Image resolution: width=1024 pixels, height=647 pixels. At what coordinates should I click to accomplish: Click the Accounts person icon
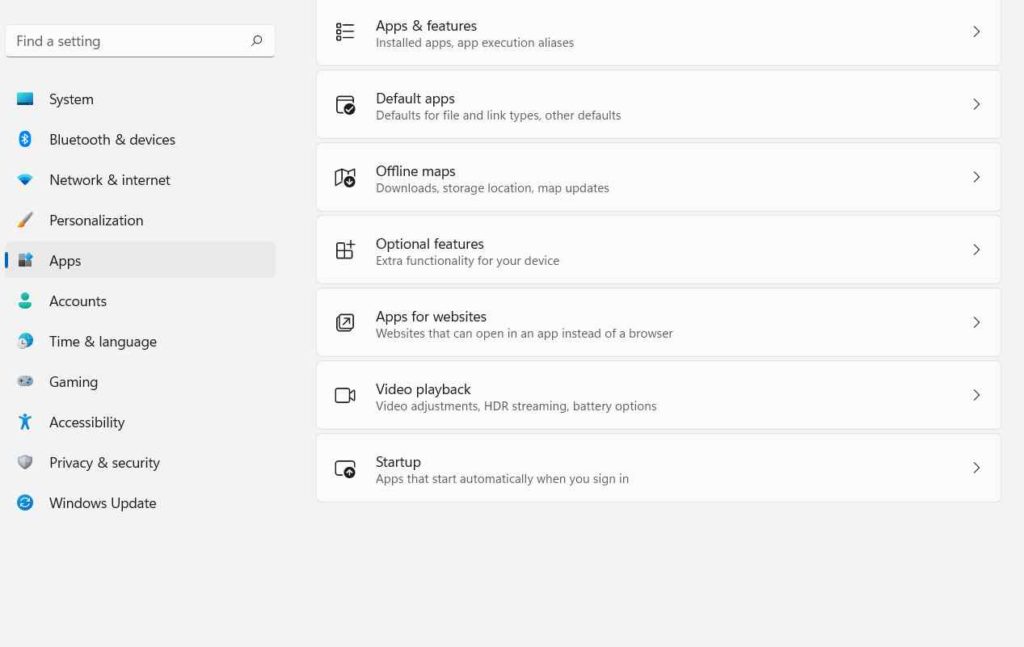pos(25,300)
